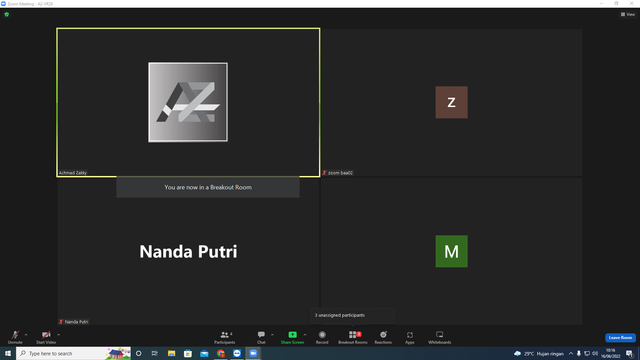
Task: Select the participant tile with green M avatar
Action: click(x=451, y=251)
